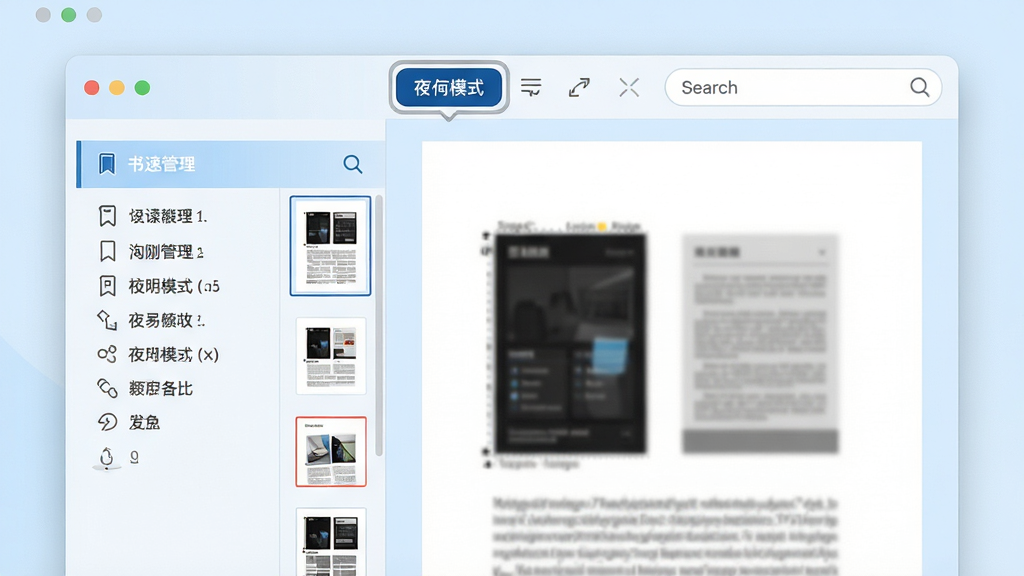This screenshot has height=576, width=1024.
Task: Select the 夜易皈攲 list item
Action: click(x=167, y=320)
